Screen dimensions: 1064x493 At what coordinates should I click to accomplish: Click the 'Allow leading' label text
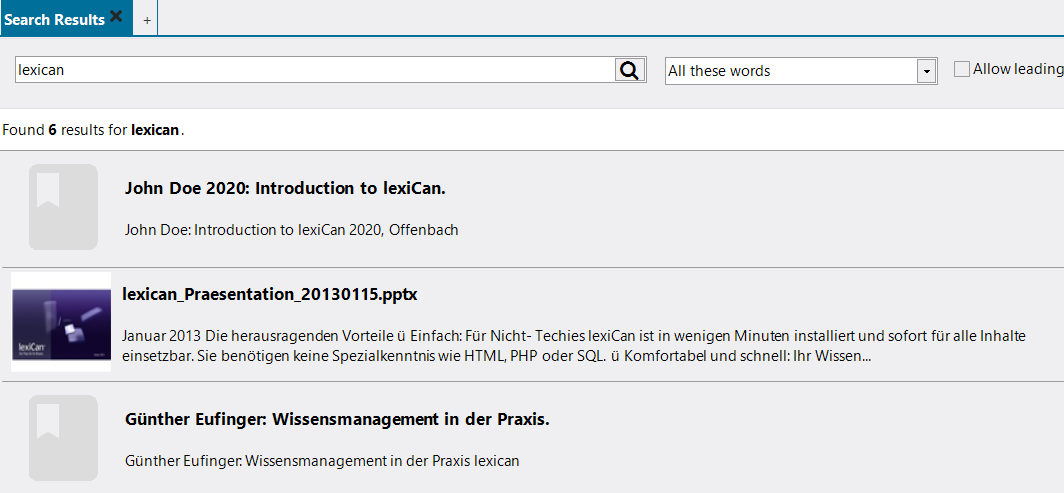pos(1017,69)
